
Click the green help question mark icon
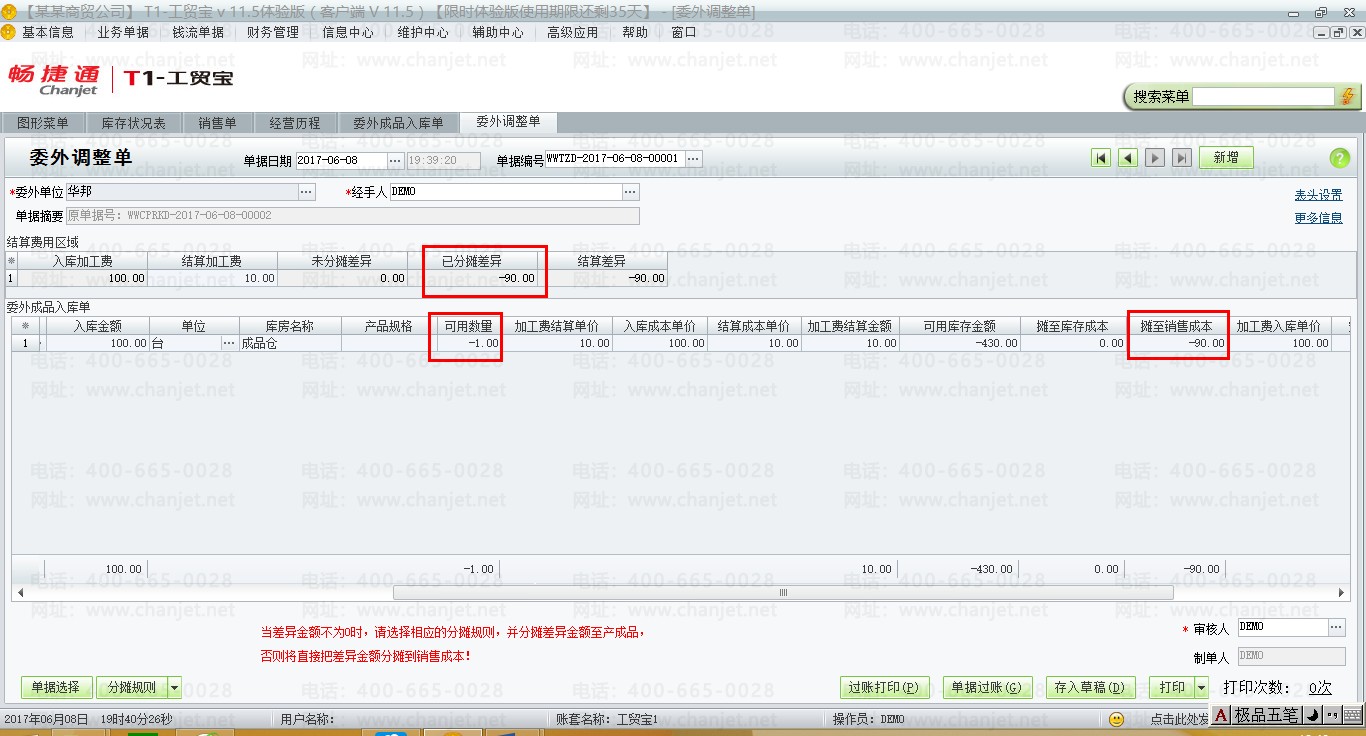point(1339,158)
